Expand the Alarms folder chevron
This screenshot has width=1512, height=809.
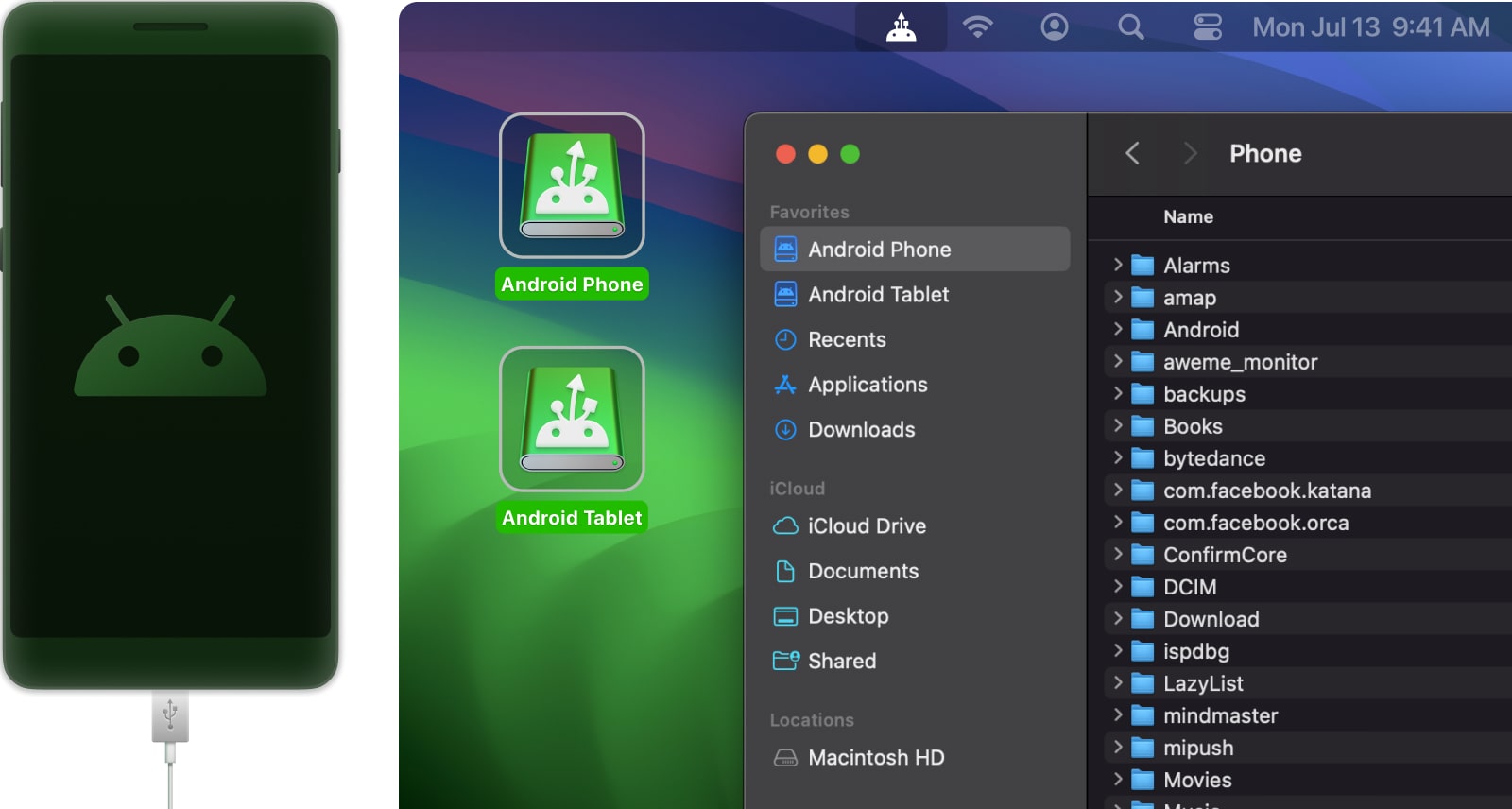[x=1118, y=265]
